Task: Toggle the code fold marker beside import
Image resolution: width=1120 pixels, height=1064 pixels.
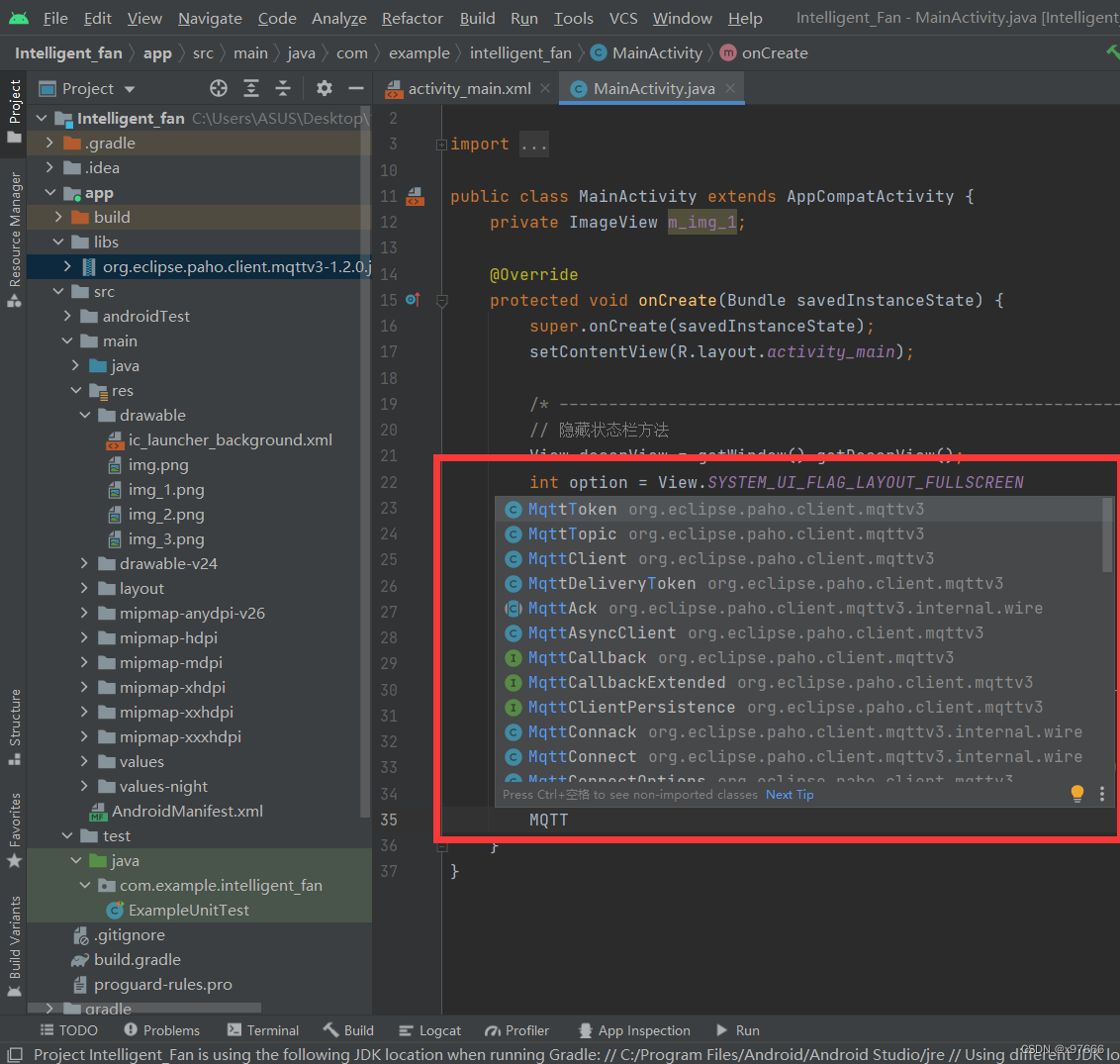Action: coord(441,145)
